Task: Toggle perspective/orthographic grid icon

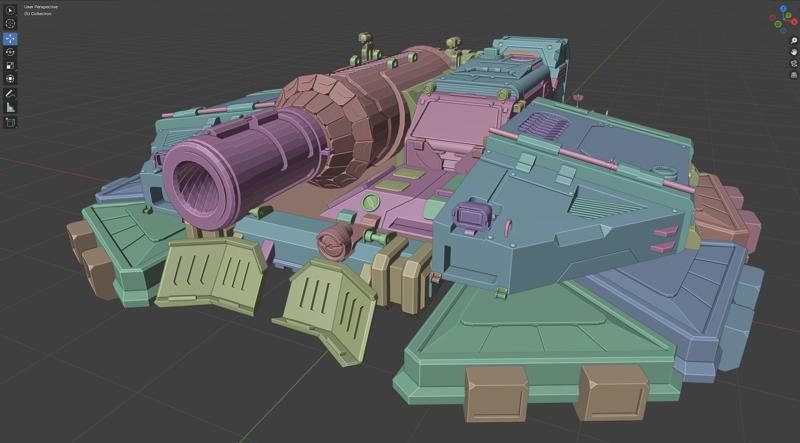Action: 794,75
